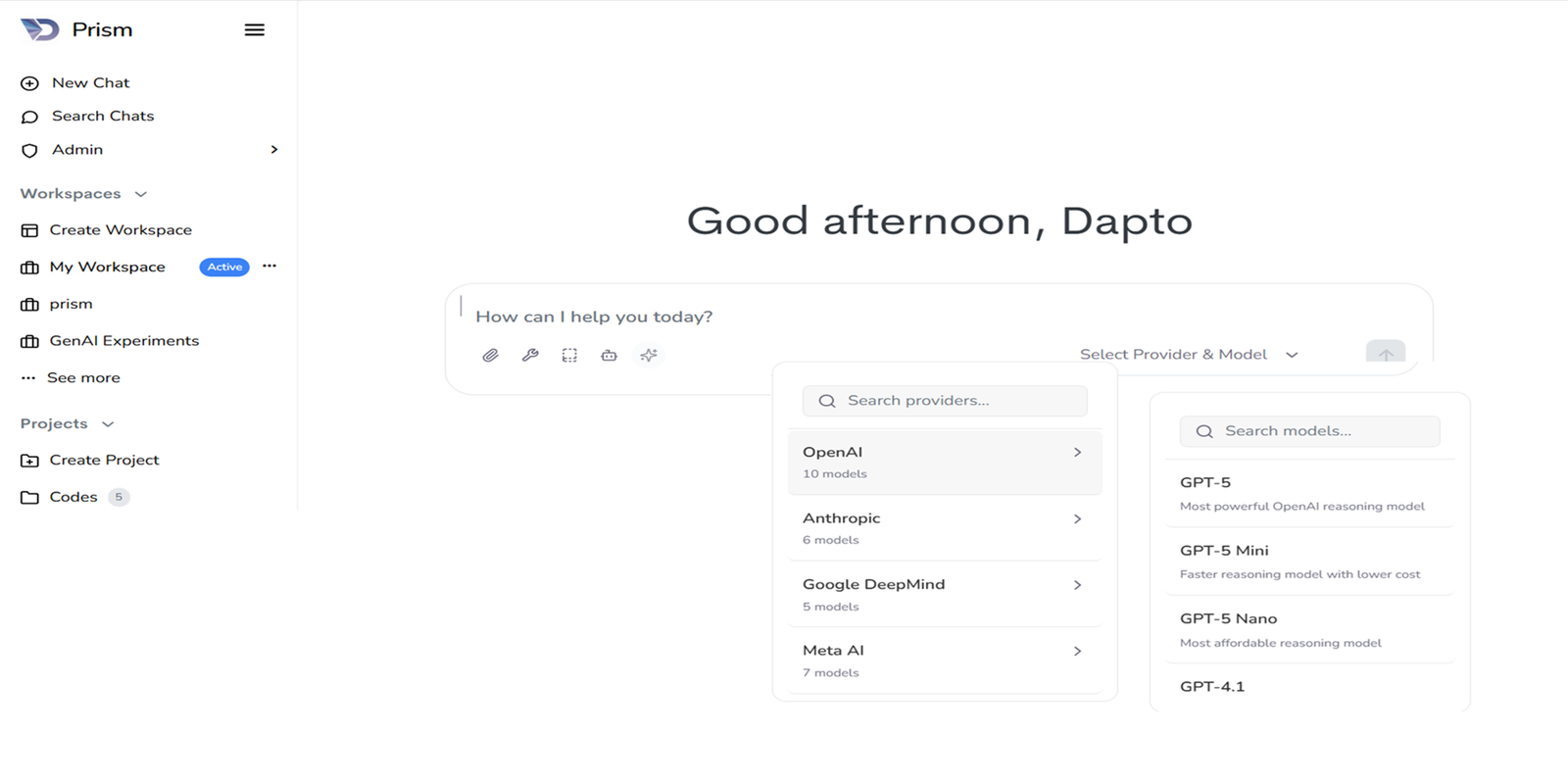The height and width of the screenshot is (784, 1568).
Task: Open Select Provider & Model dropdown
Action: pyautogui.click(x=1188, y=354)
